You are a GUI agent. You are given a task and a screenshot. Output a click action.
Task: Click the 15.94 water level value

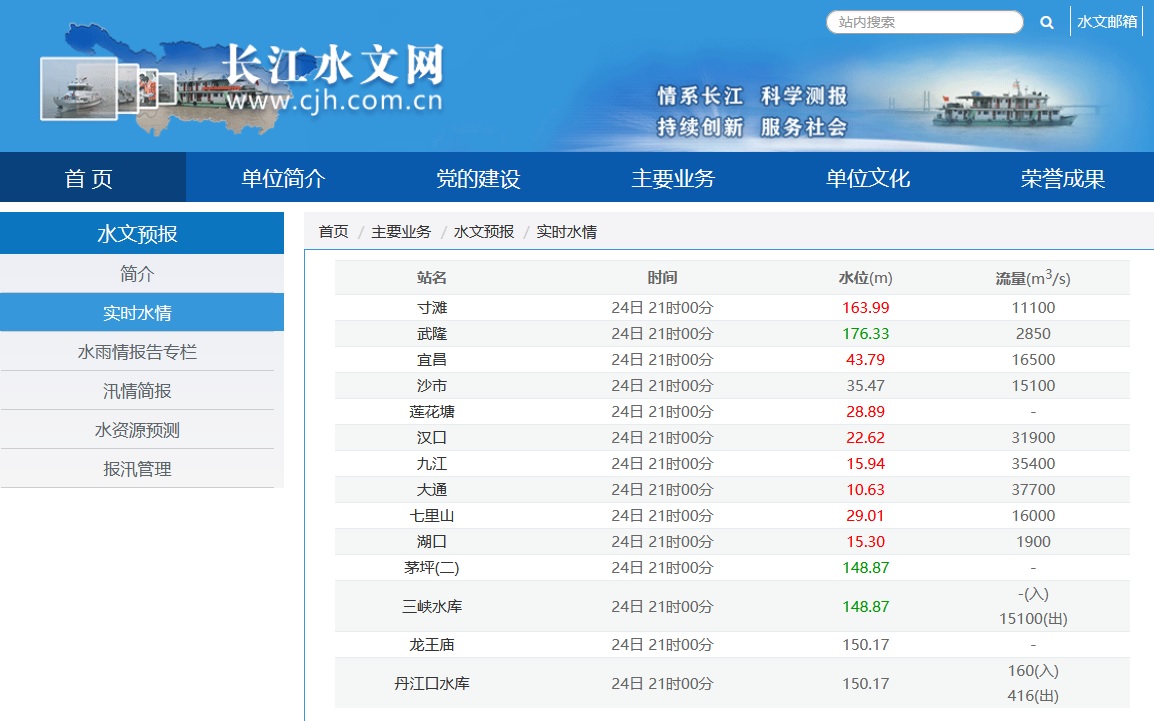tap(866, 464)
